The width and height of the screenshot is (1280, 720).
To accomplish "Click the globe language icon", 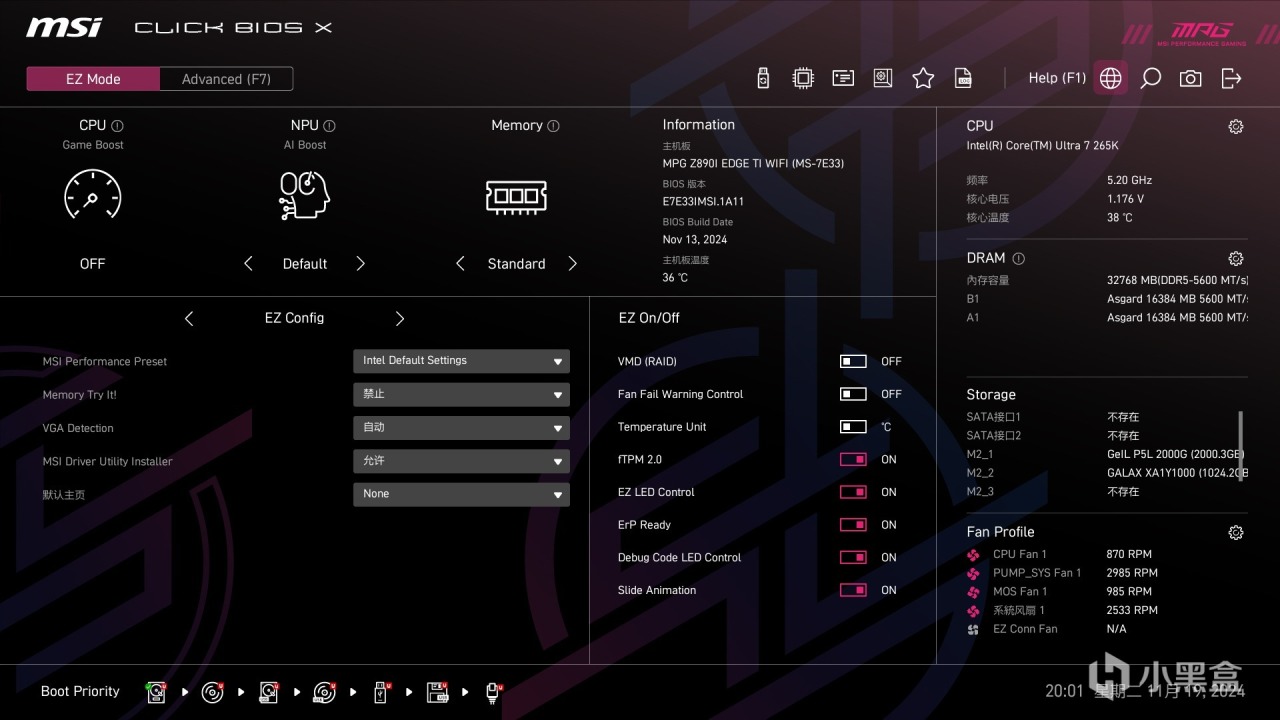I will (x=1110, y=78).
